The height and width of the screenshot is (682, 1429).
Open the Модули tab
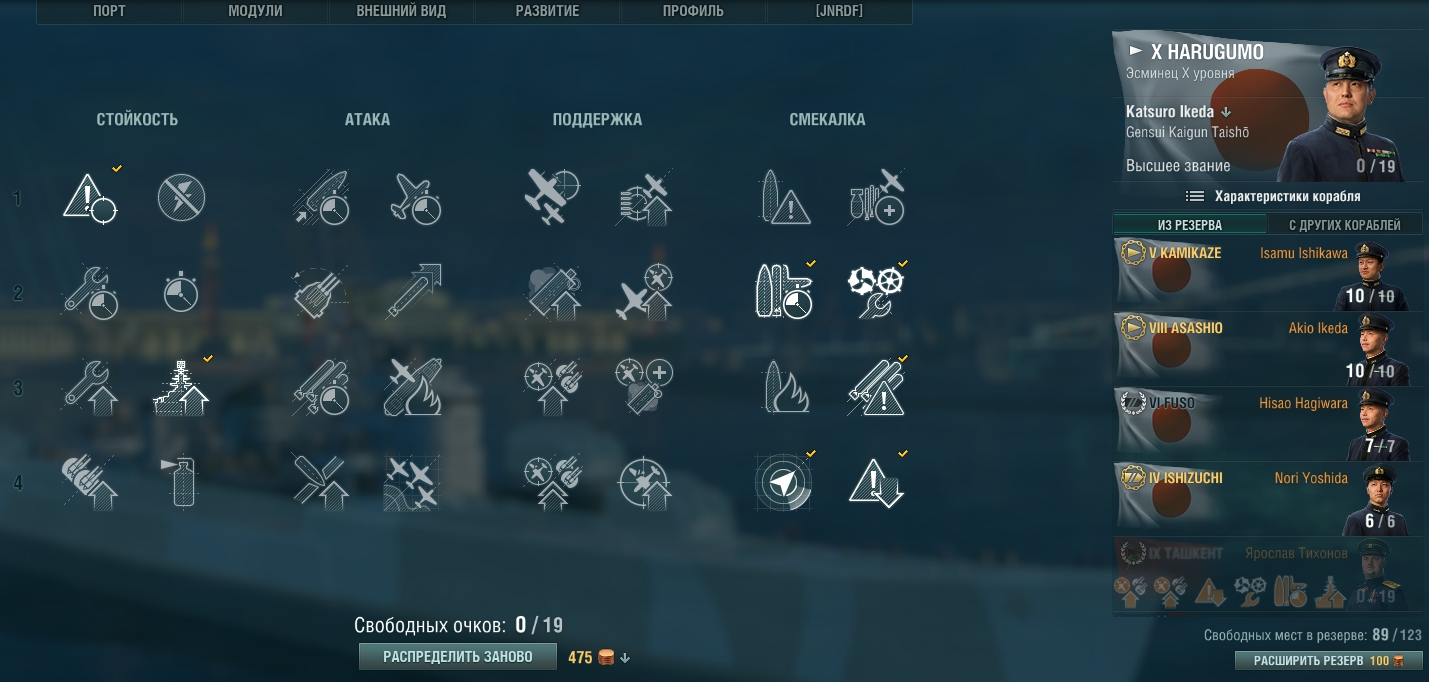[x=255, y=11]
